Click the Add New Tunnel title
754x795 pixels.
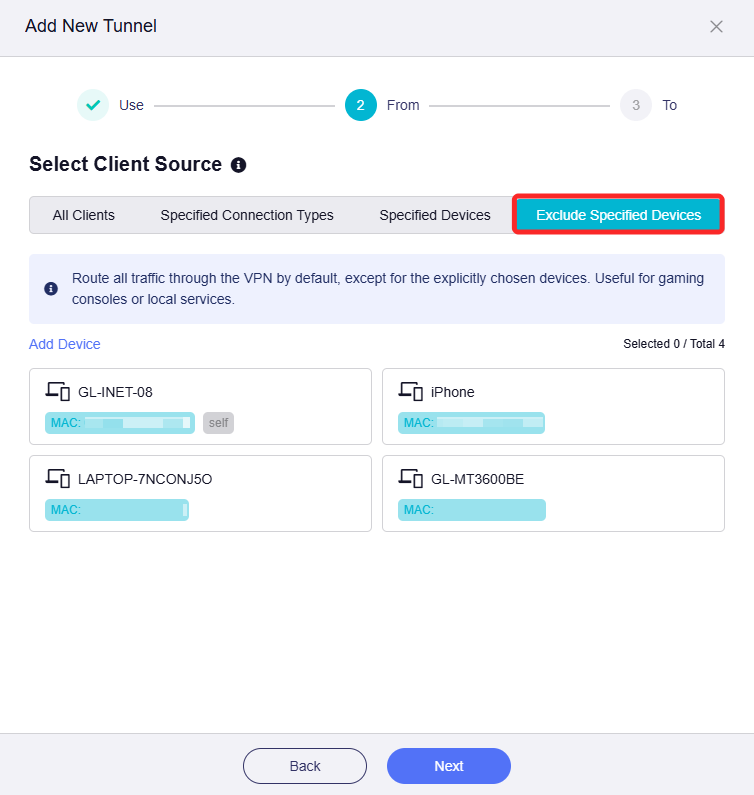pos(91,26)
